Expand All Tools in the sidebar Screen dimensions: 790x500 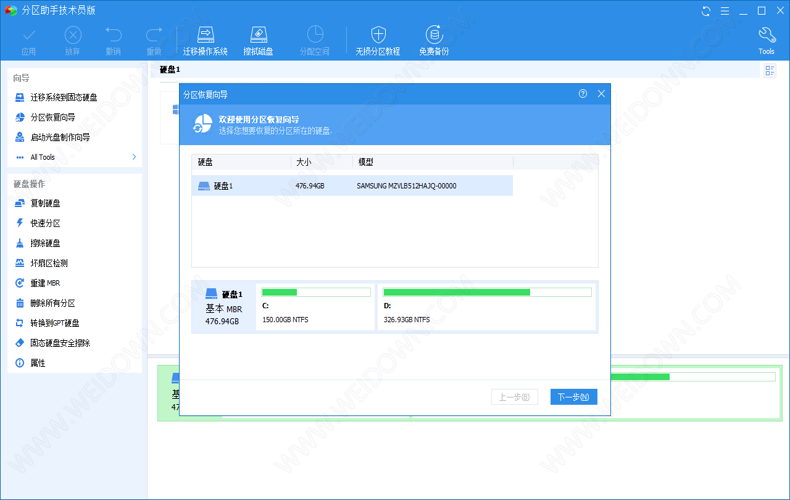coord(134,157)
